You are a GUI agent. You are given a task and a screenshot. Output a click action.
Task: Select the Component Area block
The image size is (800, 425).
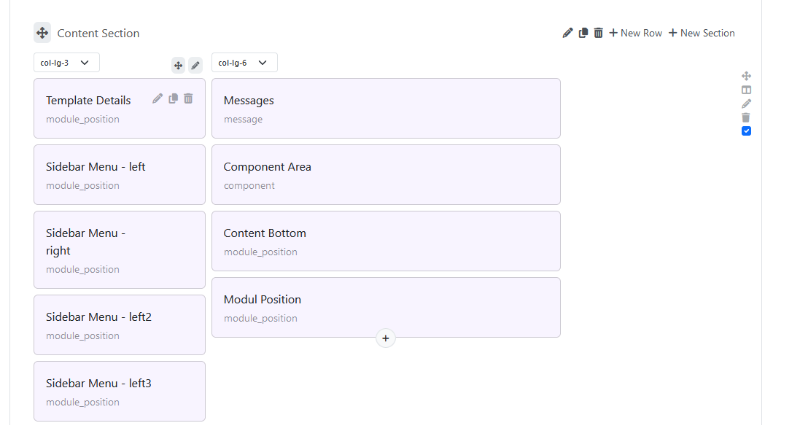click(385, 174)
